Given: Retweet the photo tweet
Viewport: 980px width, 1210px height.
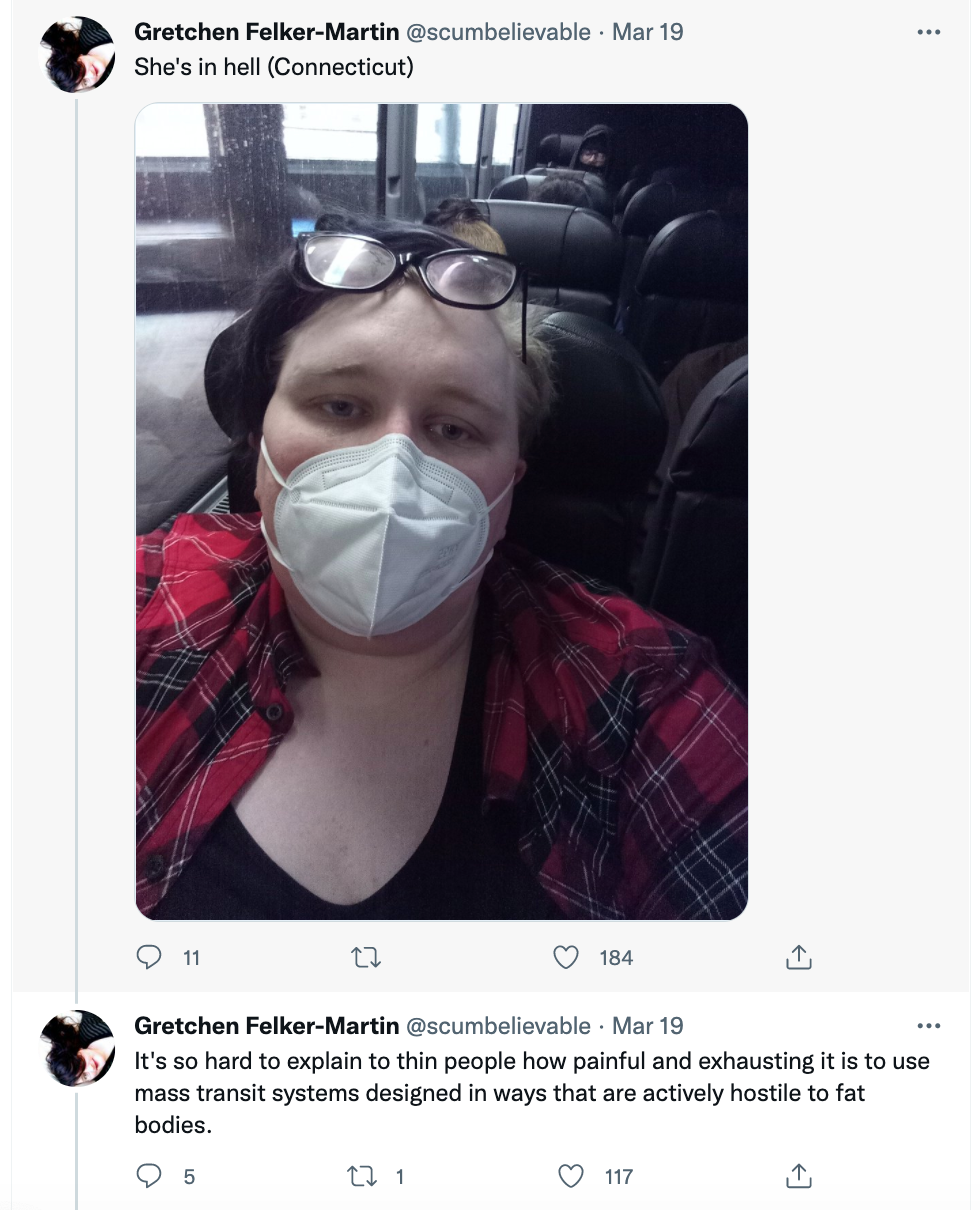Looking at the screenshot, I should 367,958.
